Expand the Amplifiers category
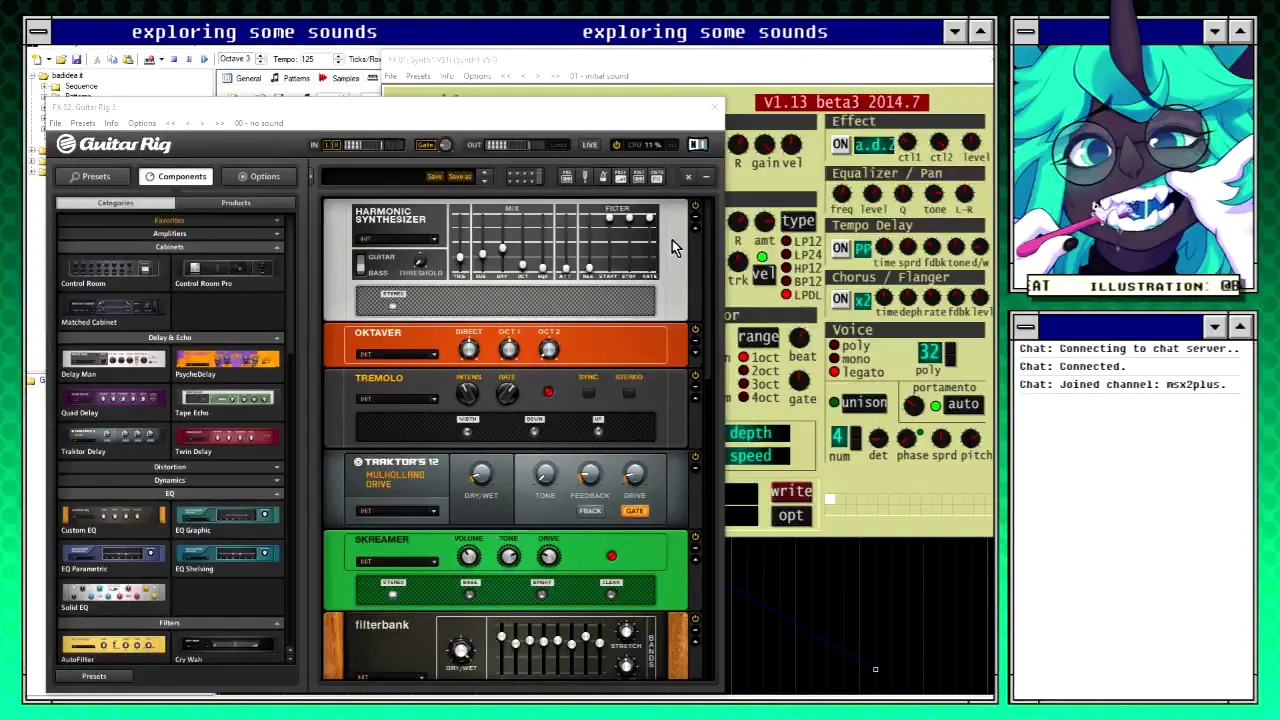Viewport: 1280px width, 720px height. [169, 234]
